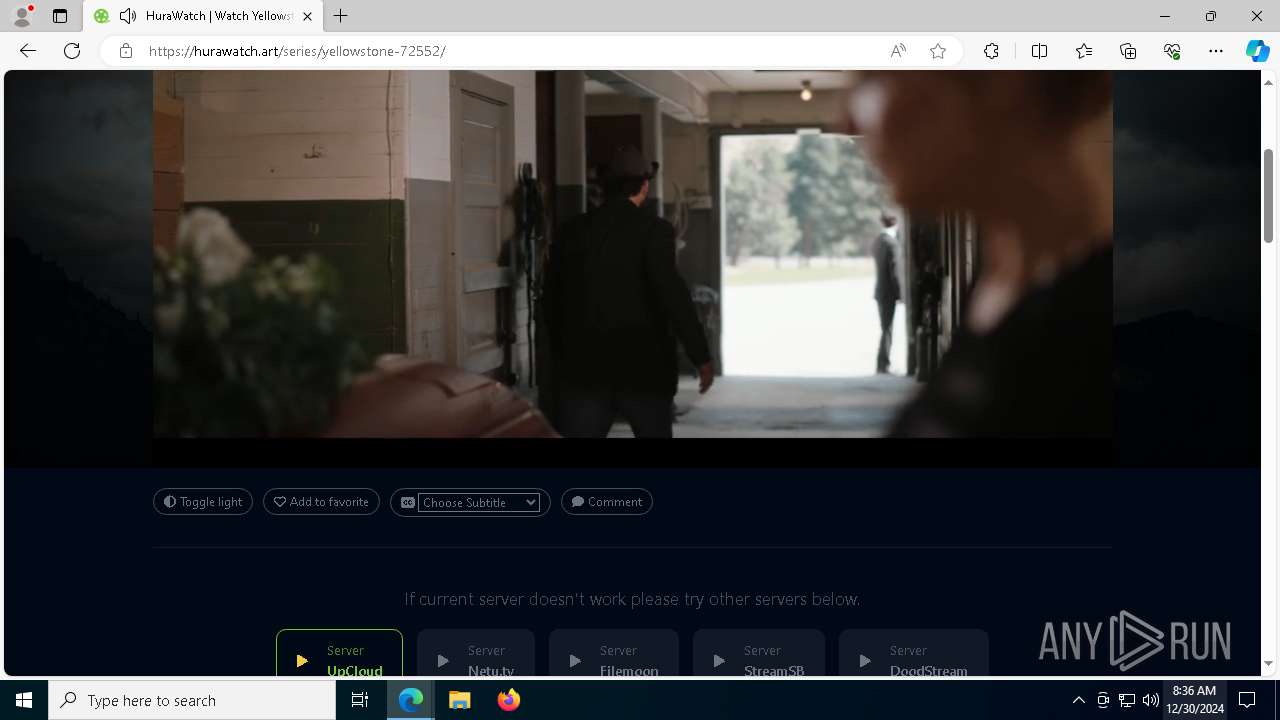Switch to Server DoodStream

tap(914, 653)
